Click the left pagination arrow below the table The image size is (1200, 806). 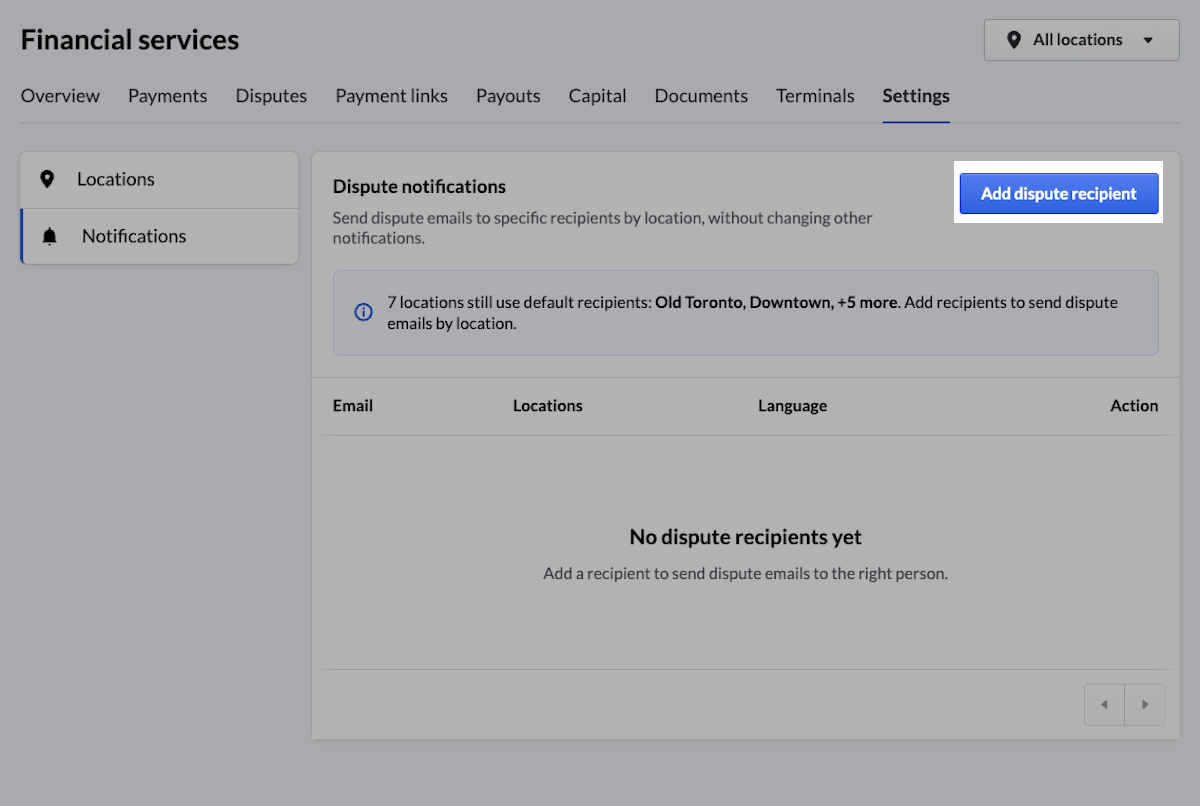1104,704
